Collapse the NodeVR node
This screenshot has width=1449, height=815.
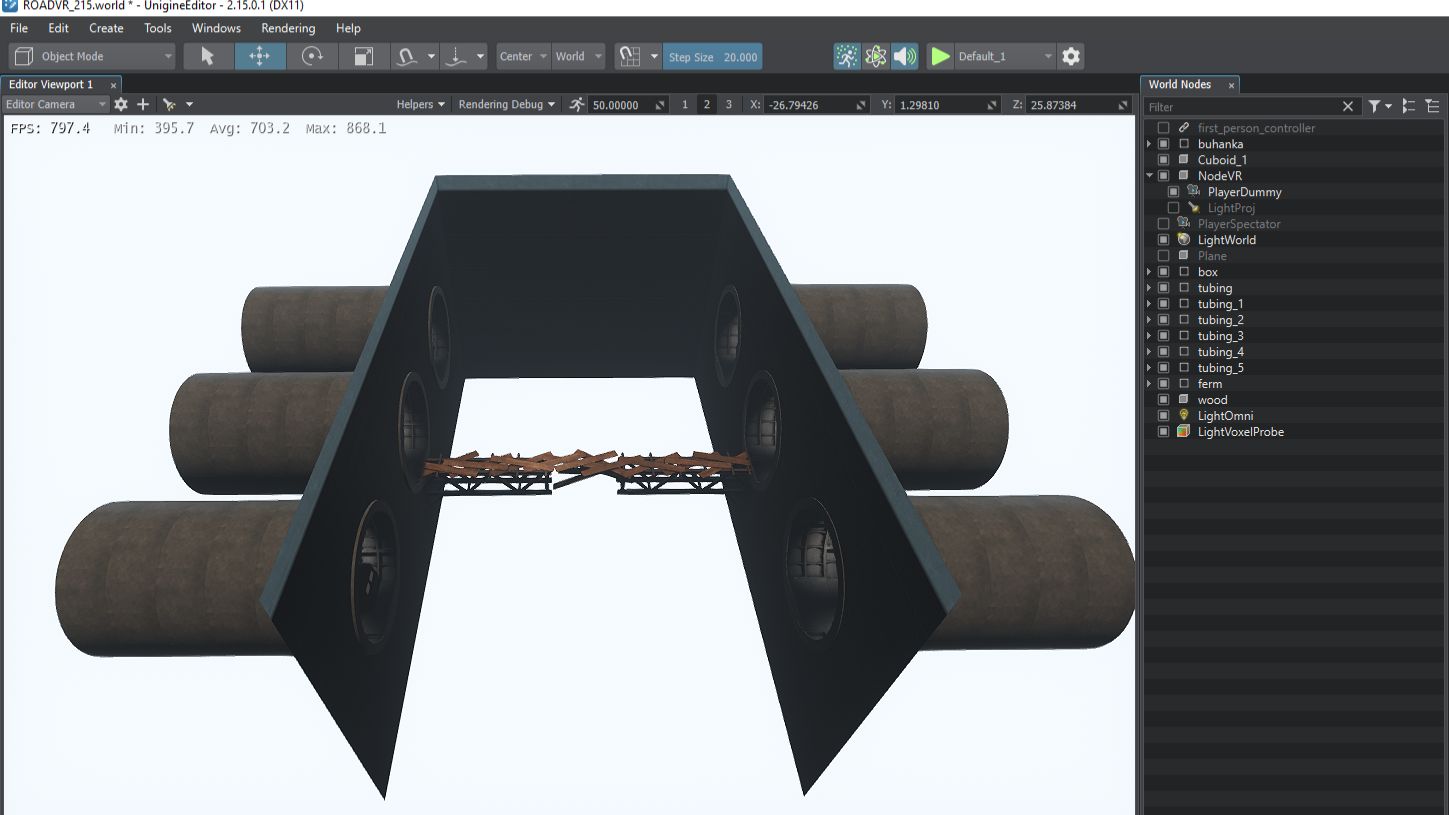pyautogui.click(x=1150, y=176)
